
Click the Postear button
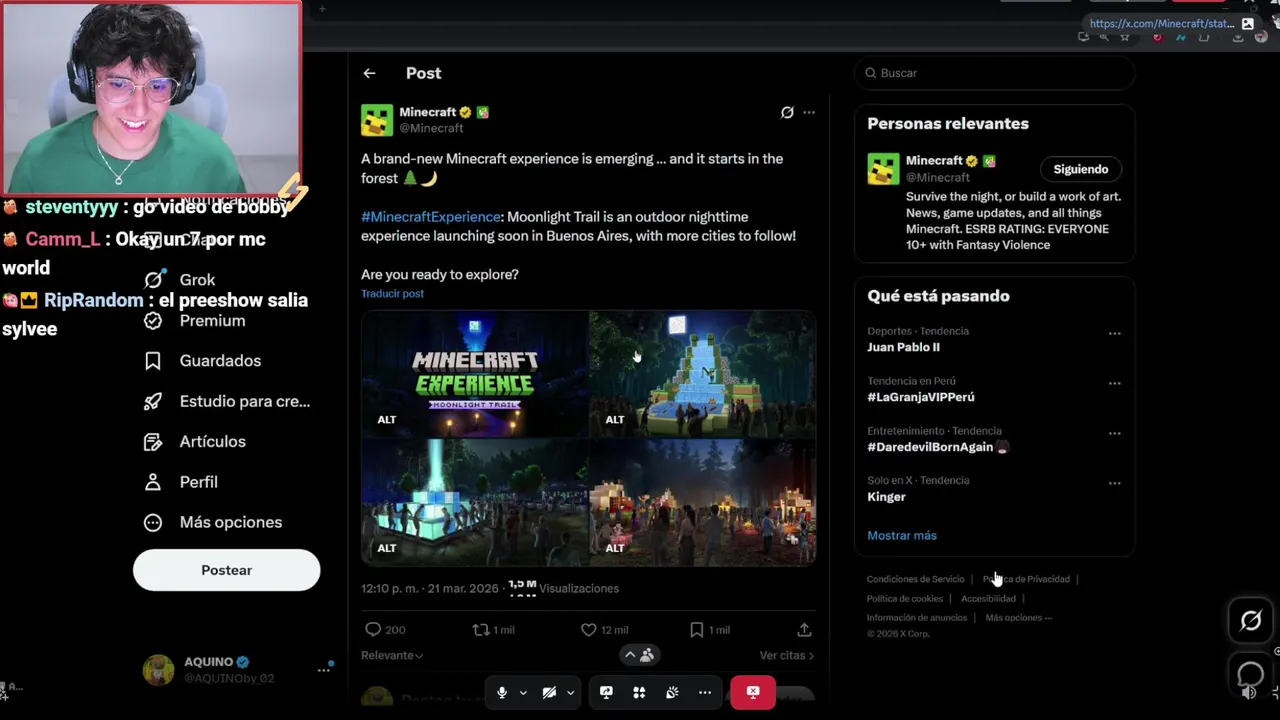click(226, 570)
